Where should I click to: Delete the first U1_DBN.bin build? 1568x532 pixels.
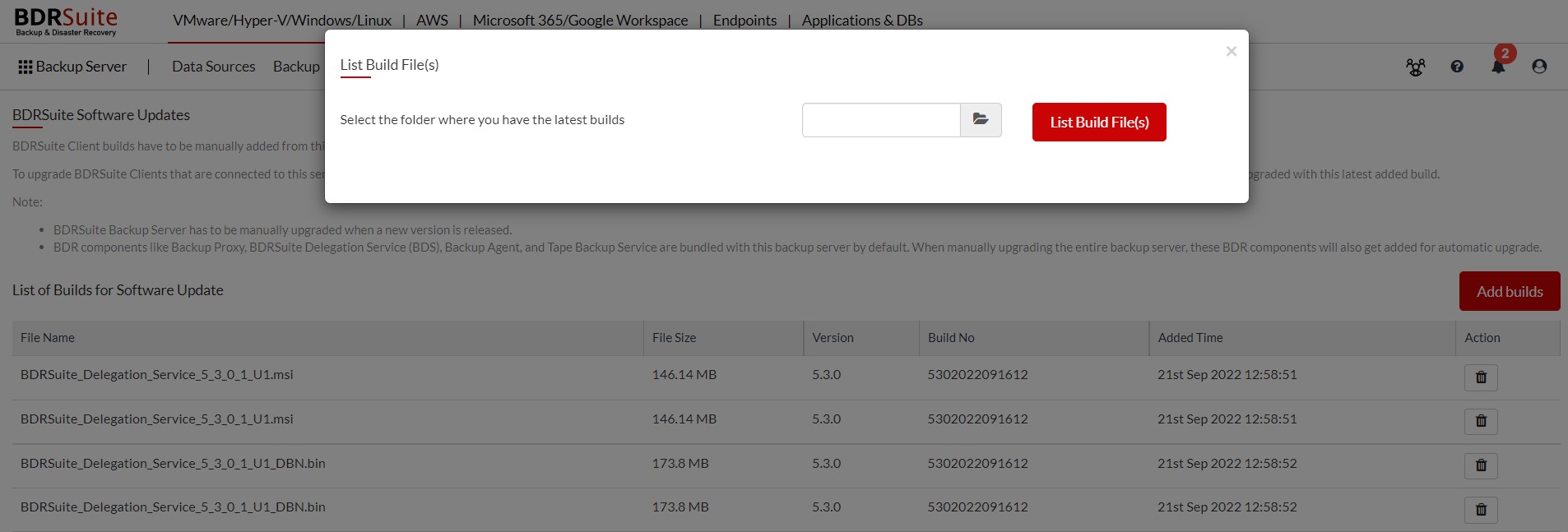point(1481,465)
